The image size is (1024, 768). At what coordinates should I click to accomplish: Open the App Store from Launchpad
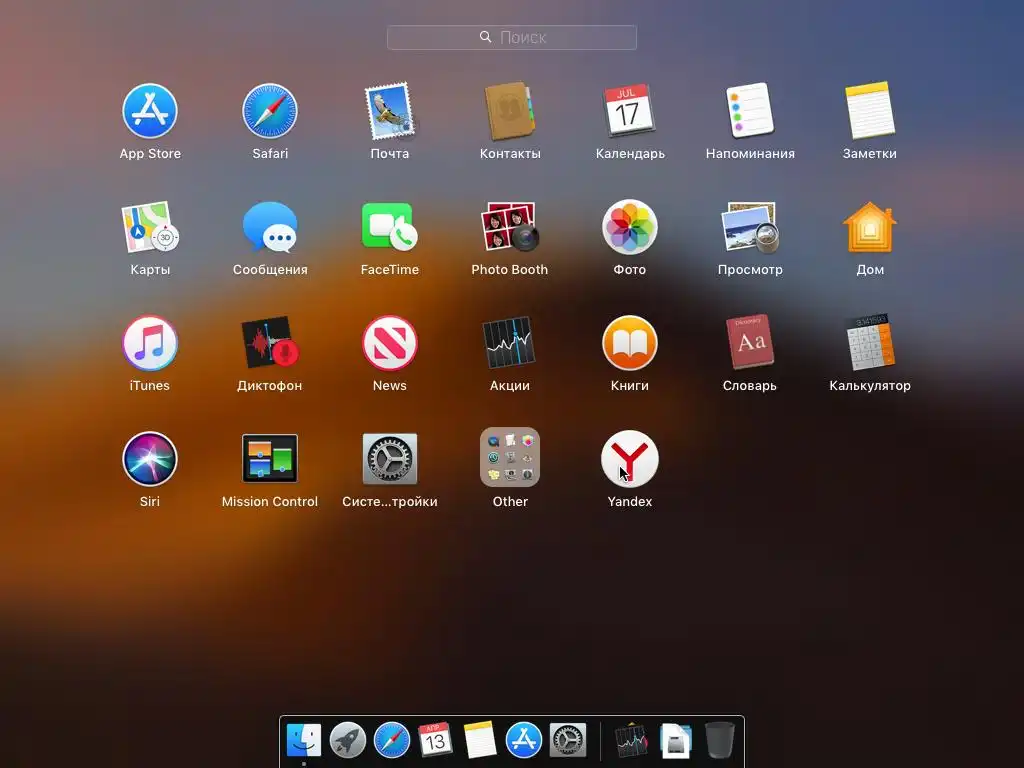tap(150, 111)
